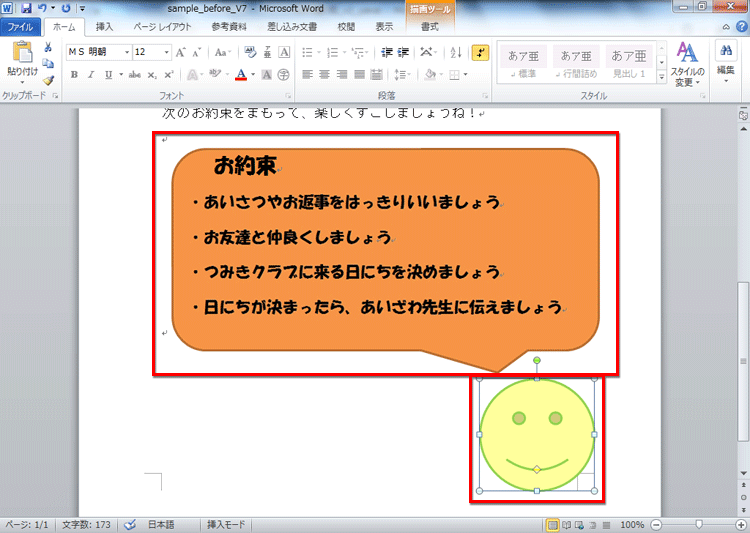Click the character border icon
Image resolution: width=750 pixels, height=533 pixels.
[x=284, y=52]
